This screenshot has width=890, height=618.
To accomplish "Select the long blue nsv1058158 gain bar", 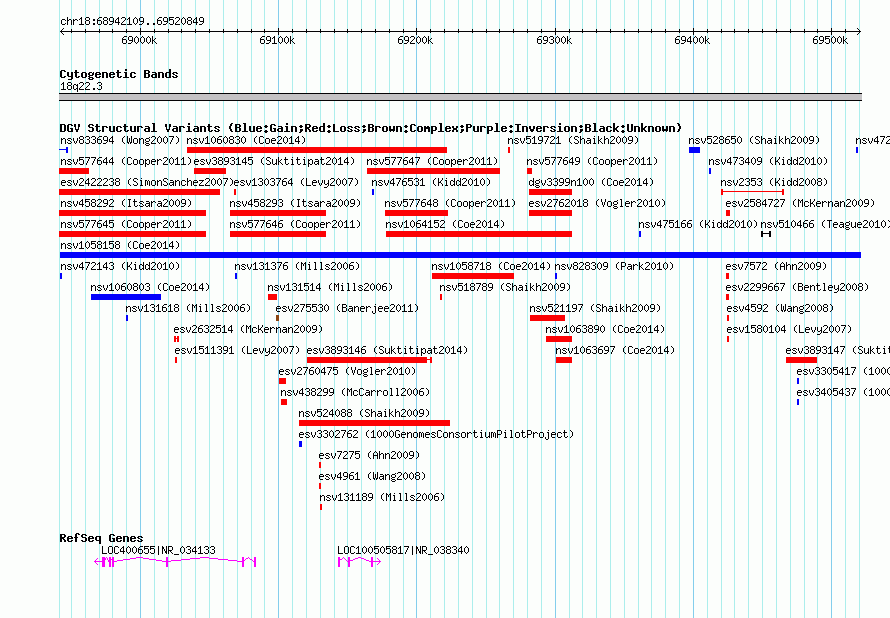I will click(x=460, y=255).
